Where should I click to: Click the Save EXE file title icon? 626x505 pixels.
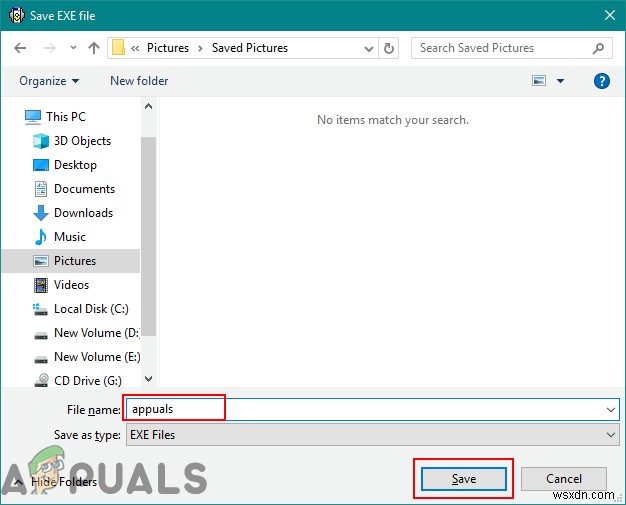[x=17, y=15]
